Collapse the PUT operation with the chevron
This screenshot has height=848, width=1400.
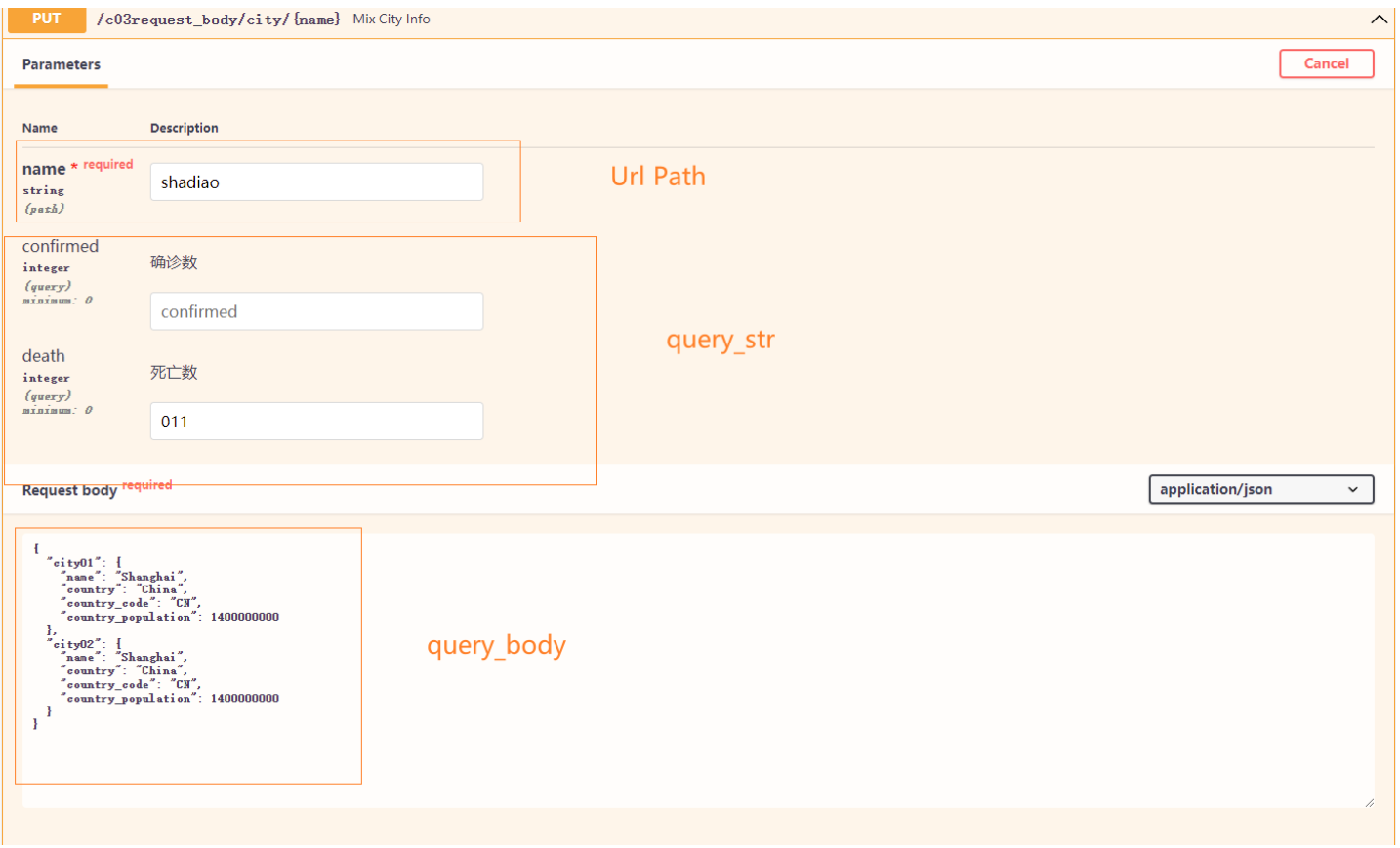(1378, 20)
